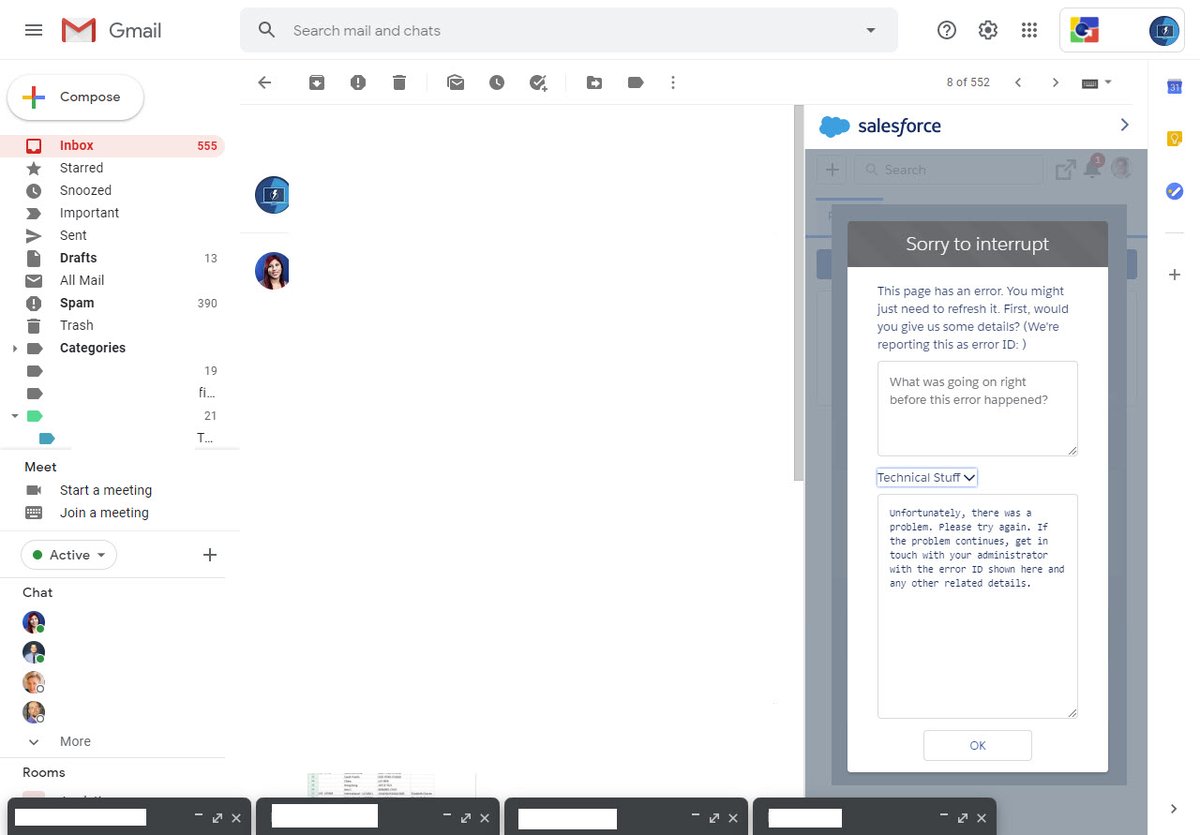Go to the older conversation arrow
The image size is (1200, 835).
point(1055,82)
